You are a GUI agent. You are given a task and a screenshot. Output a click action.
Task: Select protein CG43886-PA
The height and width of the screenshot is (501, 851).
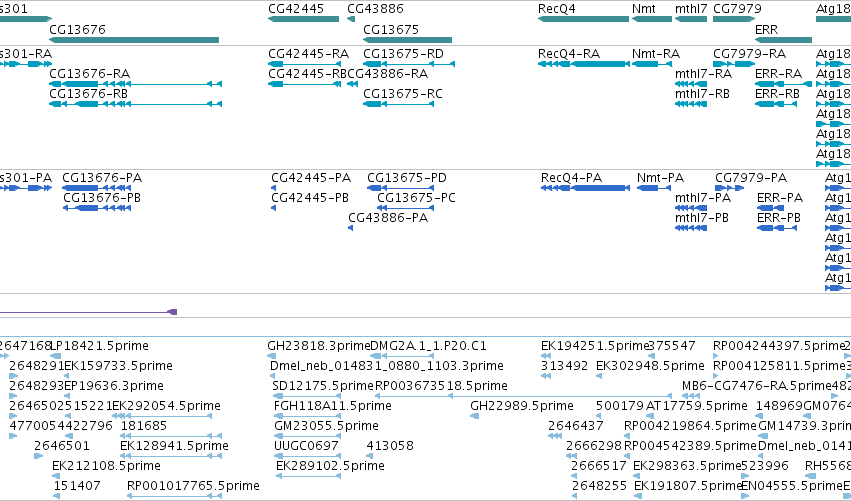point(388,218)
